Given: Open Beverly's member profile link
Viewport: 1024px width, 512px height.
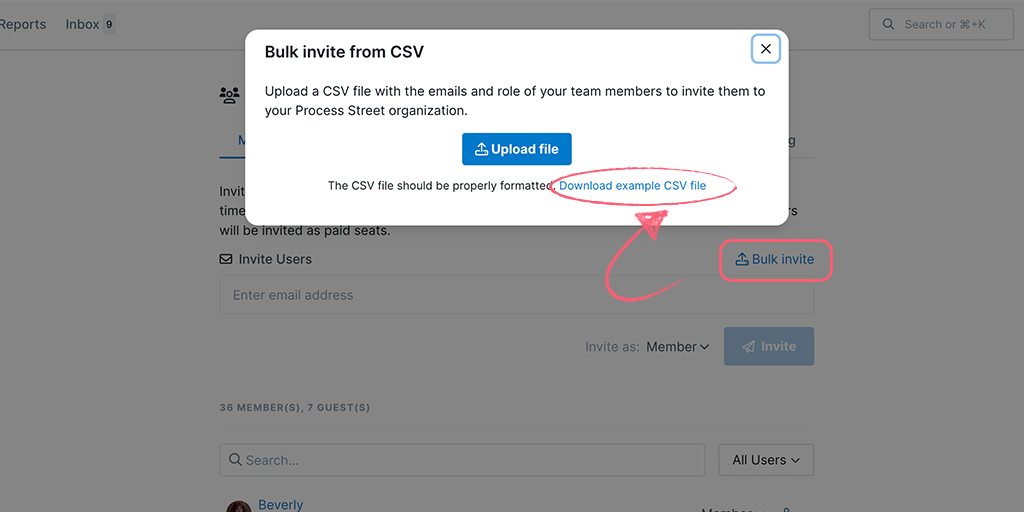Looking at the screenshot, I should (281, 505).
